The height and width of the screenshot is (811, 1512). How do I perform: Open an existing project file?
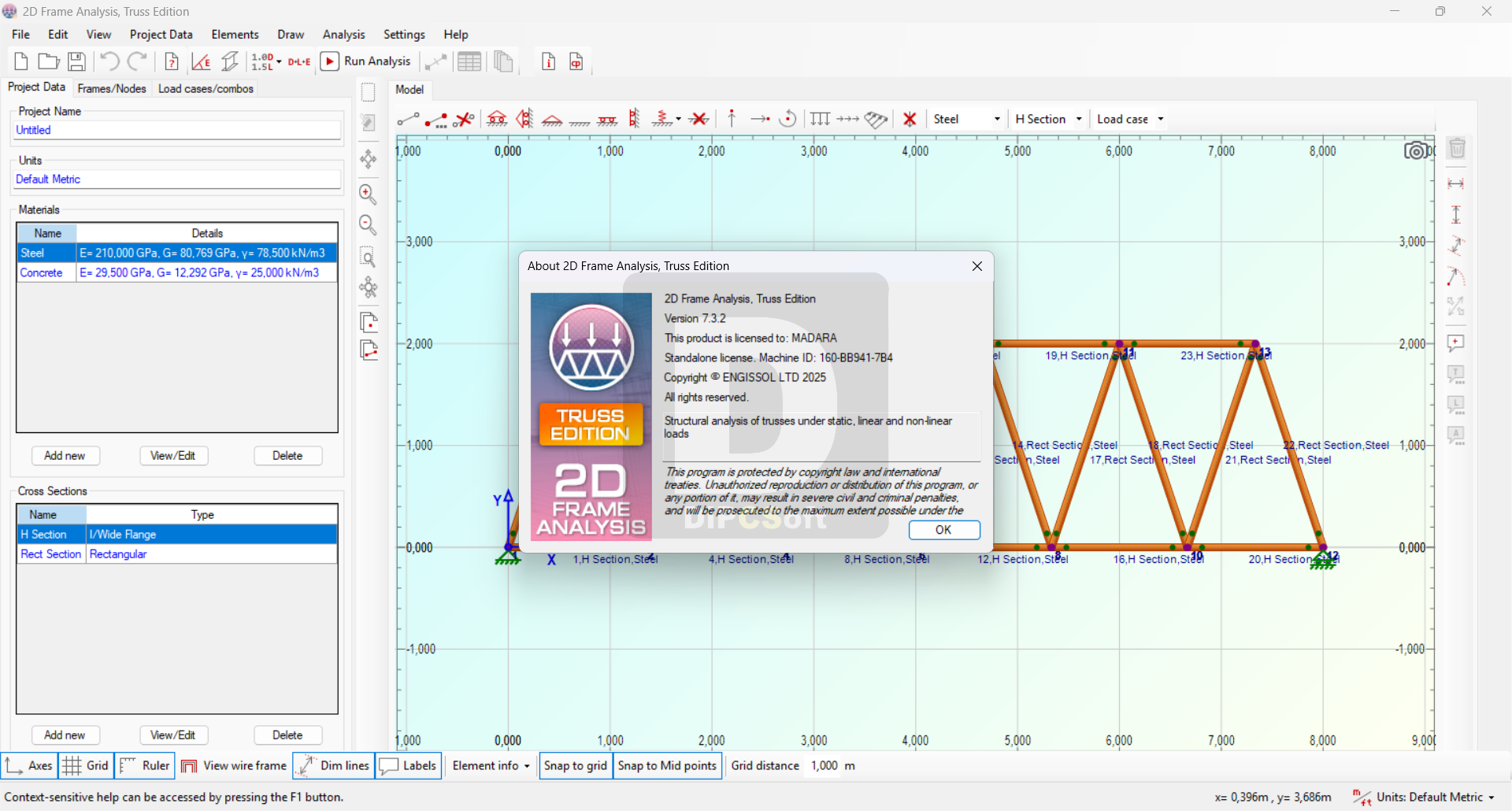(49, 61)
